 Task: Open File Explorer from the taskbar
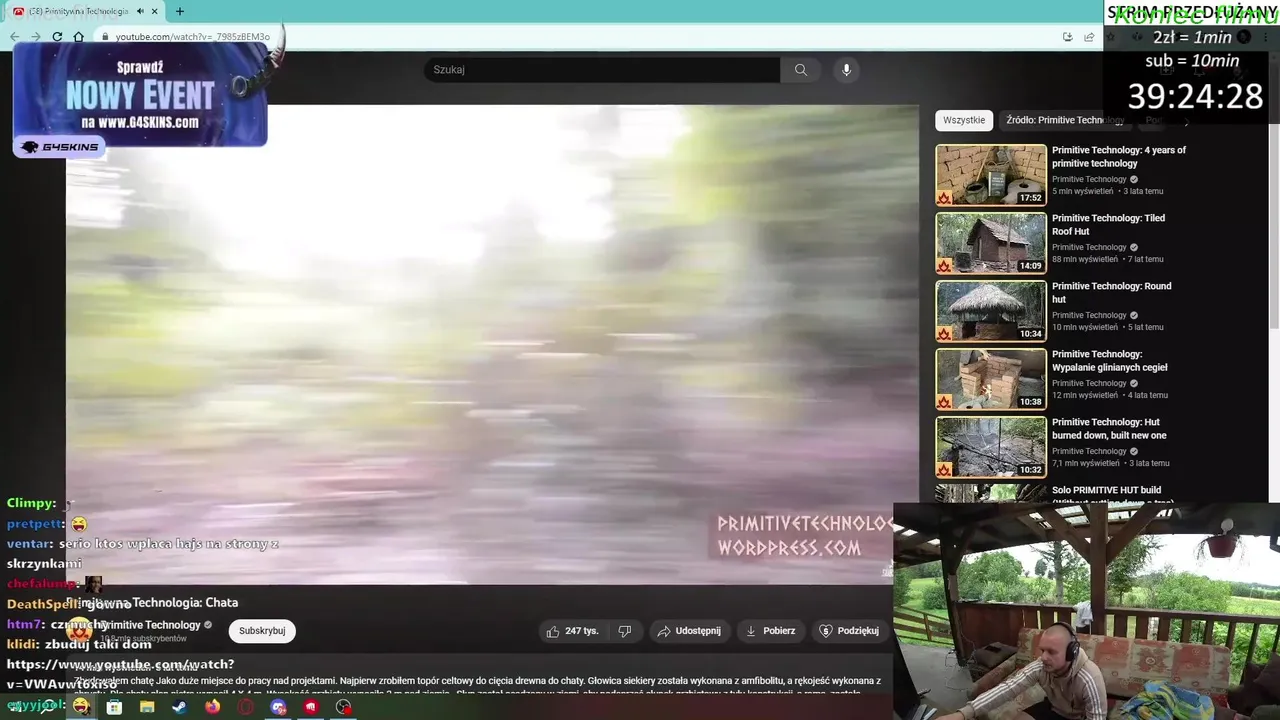click(x=147, y=707)
